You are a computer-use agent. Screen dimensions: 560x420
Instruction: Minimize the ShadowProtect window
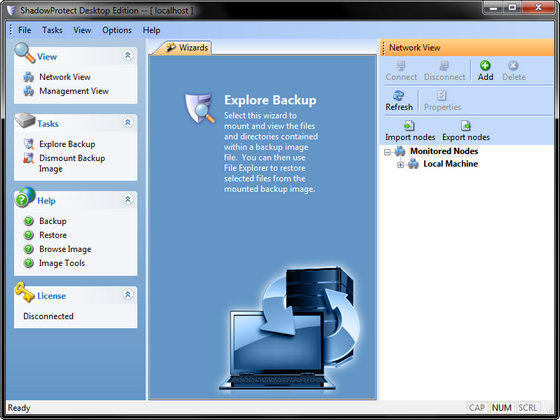pos(494,8)
